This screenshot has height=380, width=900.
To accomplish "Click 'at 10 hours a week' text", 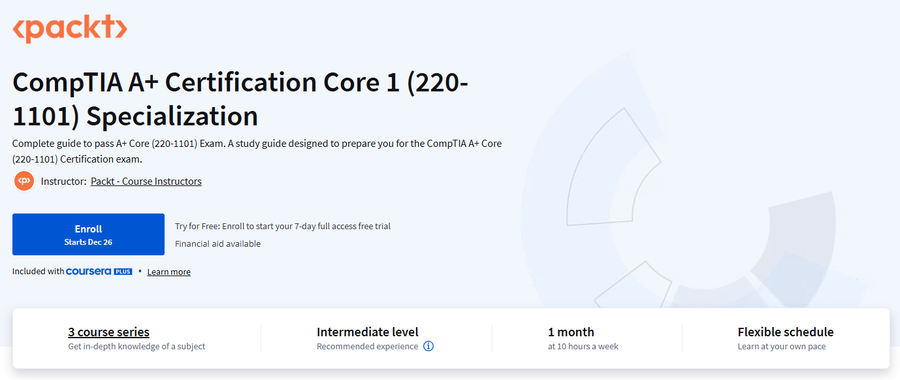I will (x=583, y=347).
